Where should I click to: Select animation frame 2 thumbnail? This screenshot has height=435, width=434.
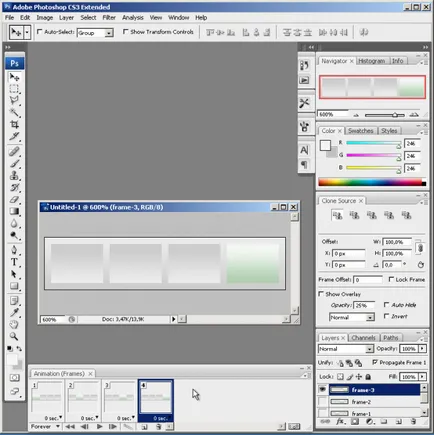pos(83,400)
